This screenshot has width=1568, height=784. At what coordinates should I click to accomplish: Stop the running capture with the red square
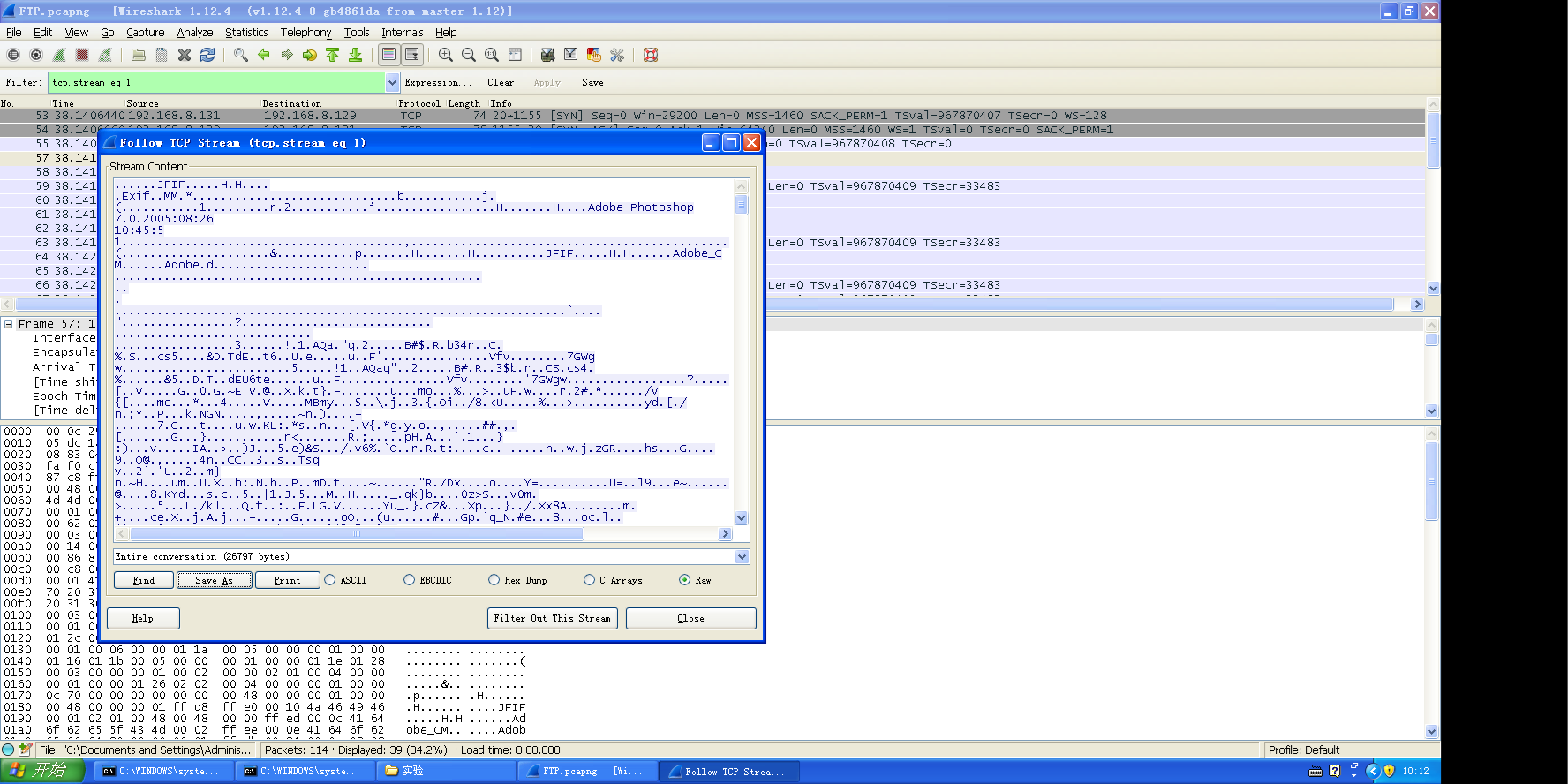pyautogui.click(x=82, y=55)
